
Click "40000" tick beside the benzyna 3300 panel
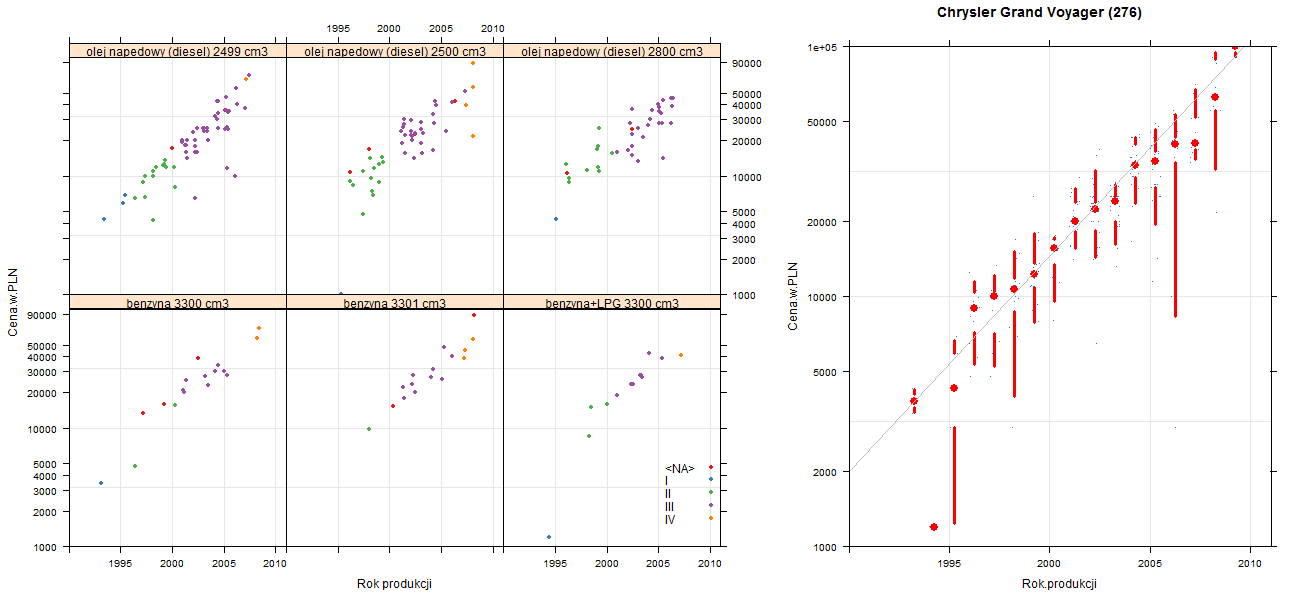coord(43,357)
